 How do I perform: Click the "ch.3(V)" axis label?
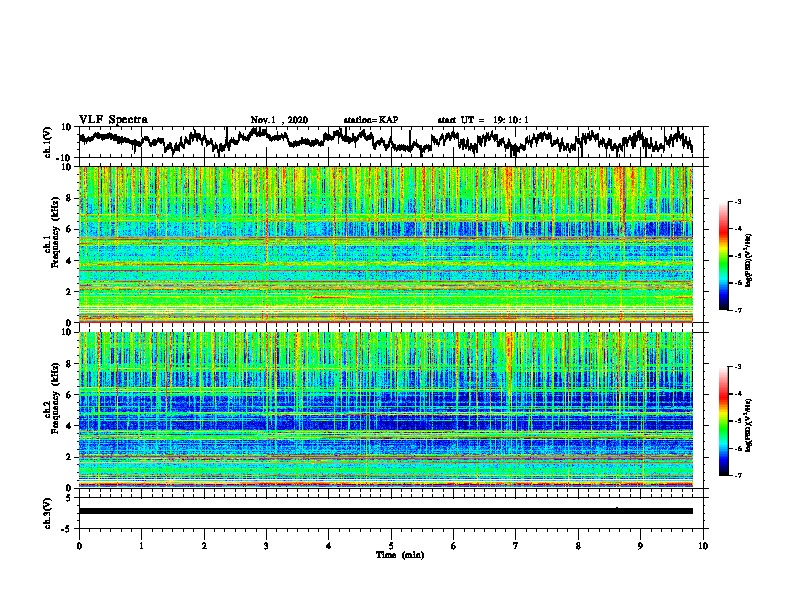(x=48, y=513)
